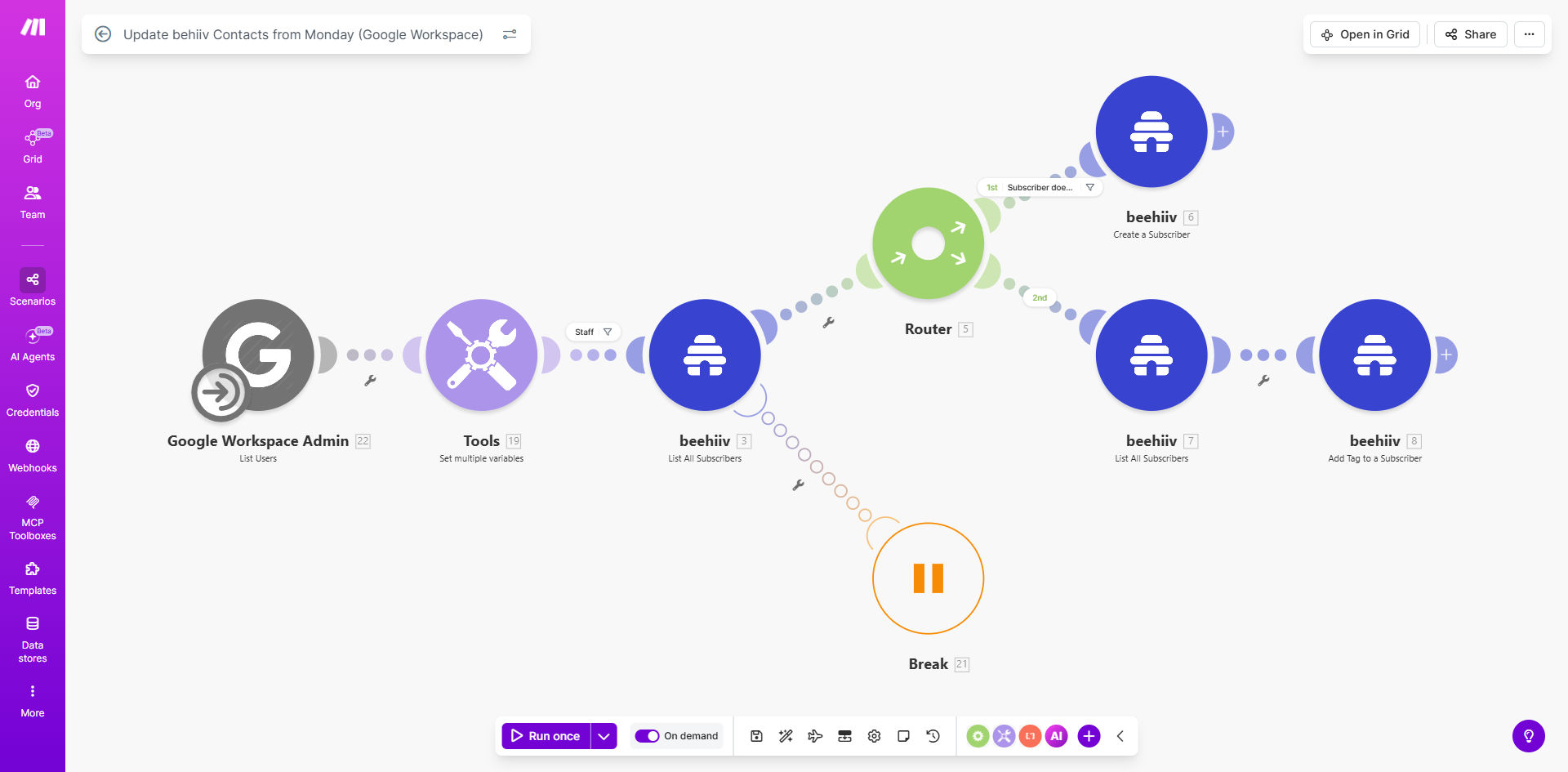Add a favorite with purple plus button

tap(1089, 736)
